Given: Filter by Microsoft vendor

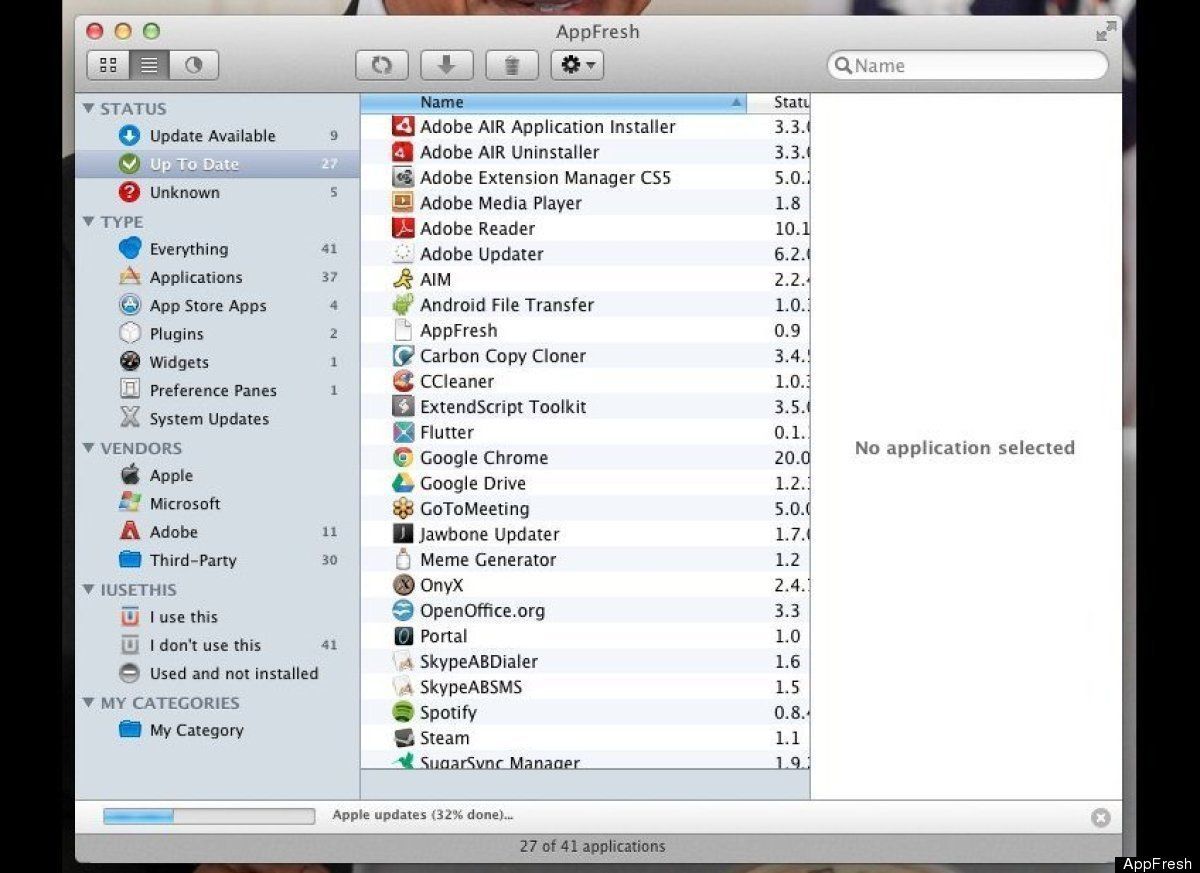Looking at the screenshot, I should tap(217, 503).
